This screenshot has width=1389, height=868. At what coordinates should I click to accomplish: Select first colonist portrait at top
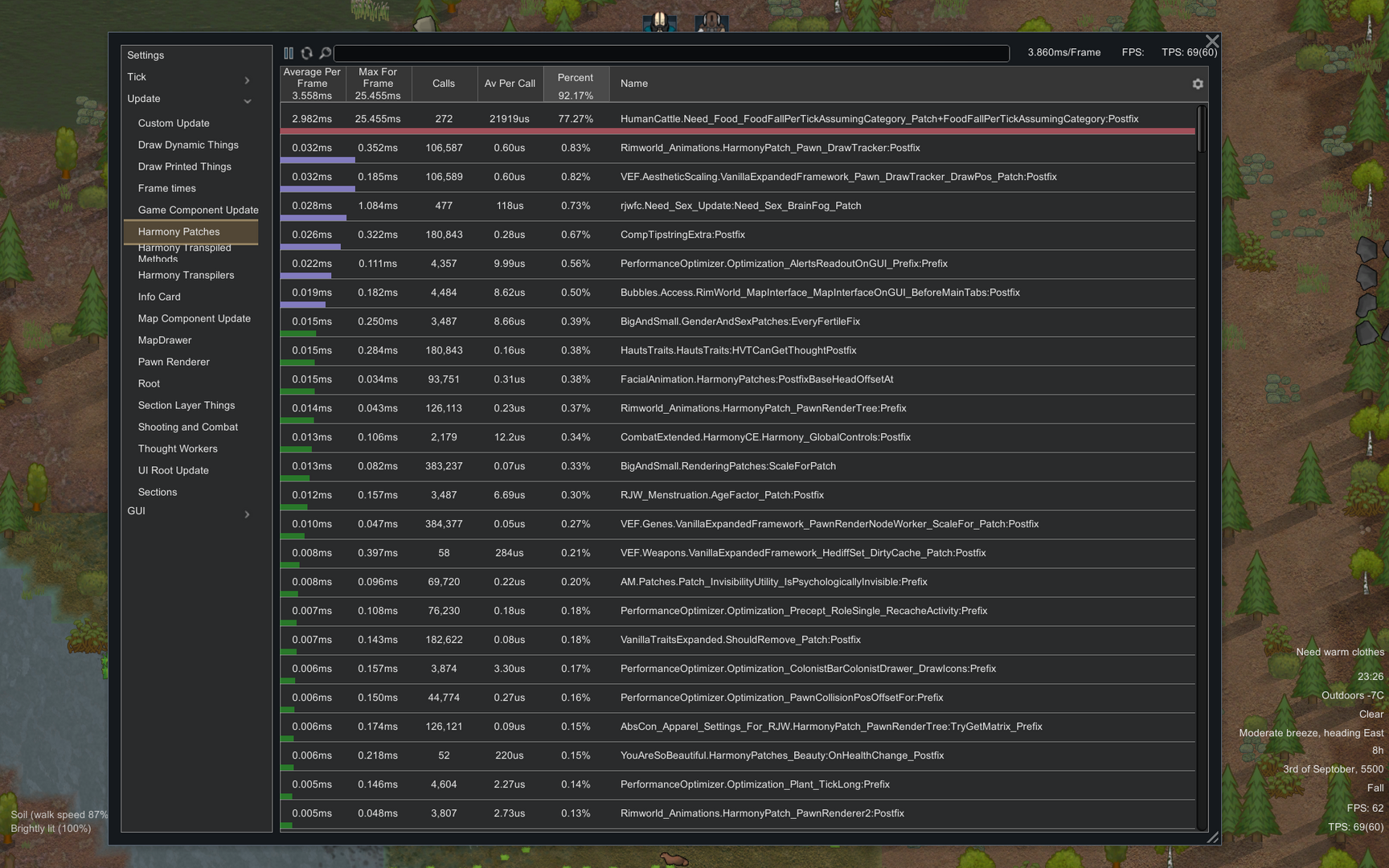660,21
